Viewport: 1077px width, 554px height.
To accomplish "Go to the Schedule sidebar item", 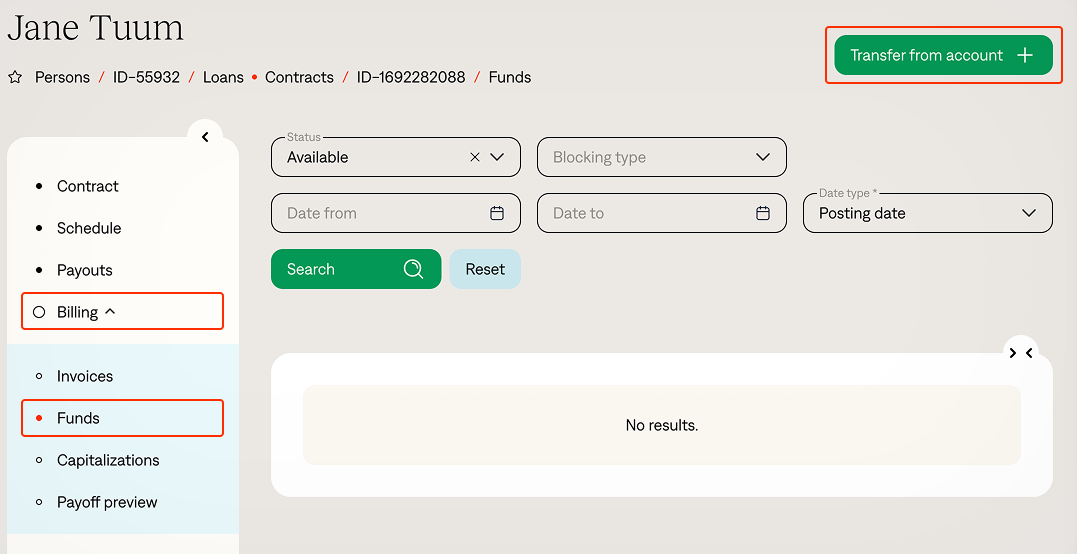I will click(89, 228).
